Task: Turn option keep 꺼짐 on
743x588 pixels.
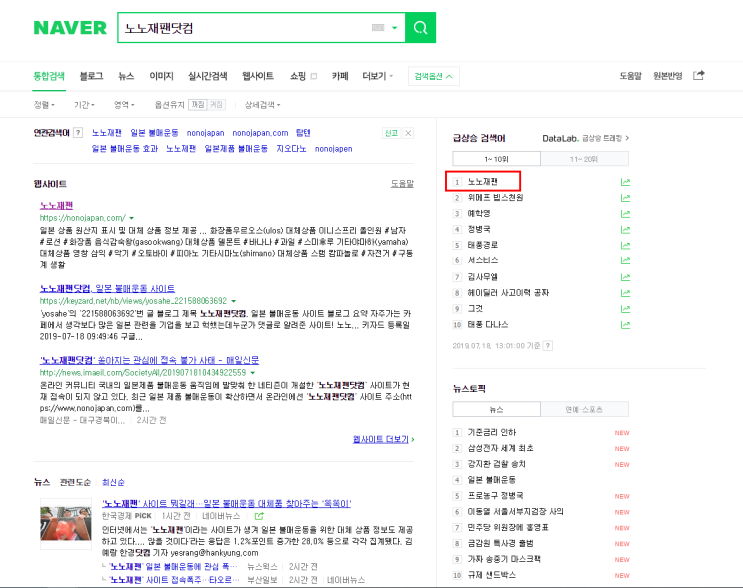Action: [x=198, y=105]
